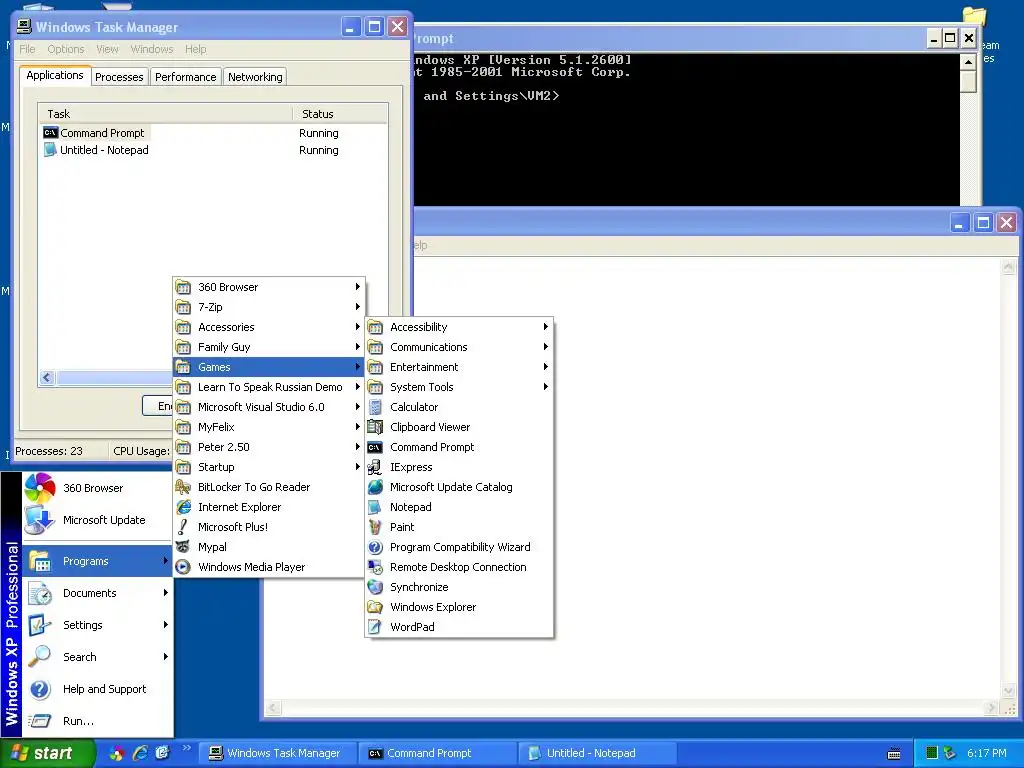Launch Internet Explorer from Programs menu
Screen dimensions: 1024x768
coord(268,507)
